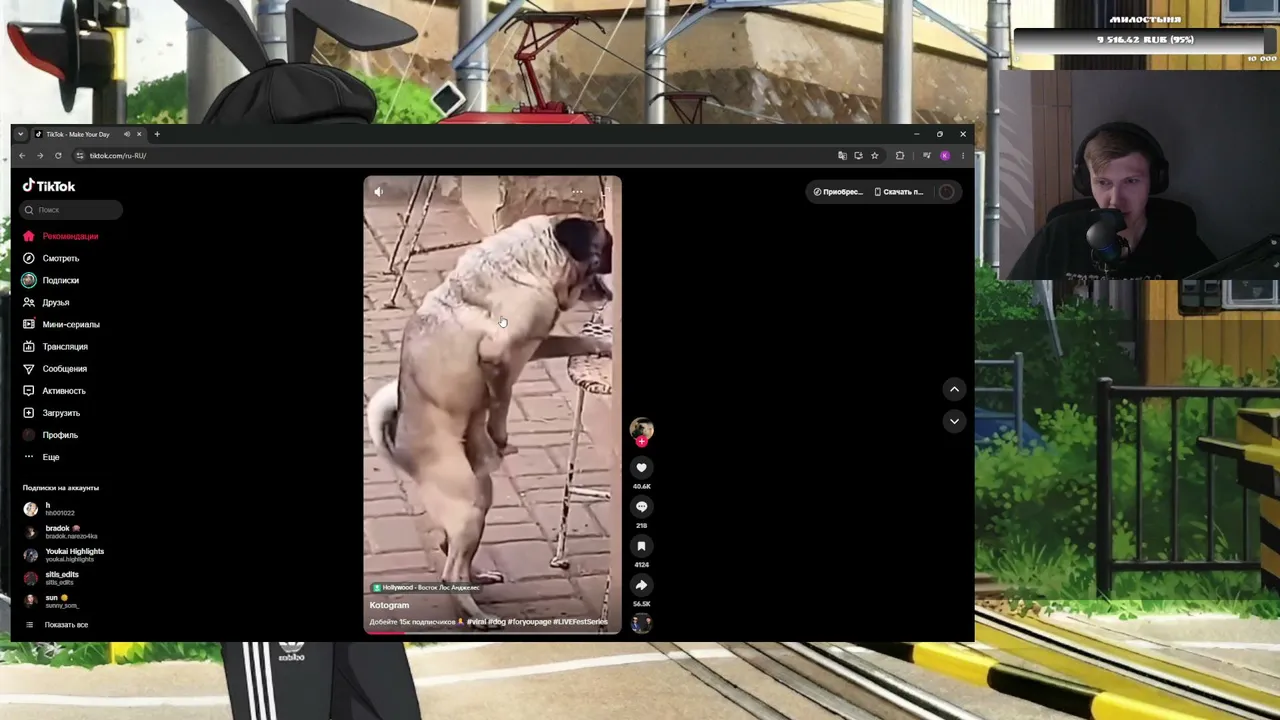Open a new browser tab

coord(156,134)
